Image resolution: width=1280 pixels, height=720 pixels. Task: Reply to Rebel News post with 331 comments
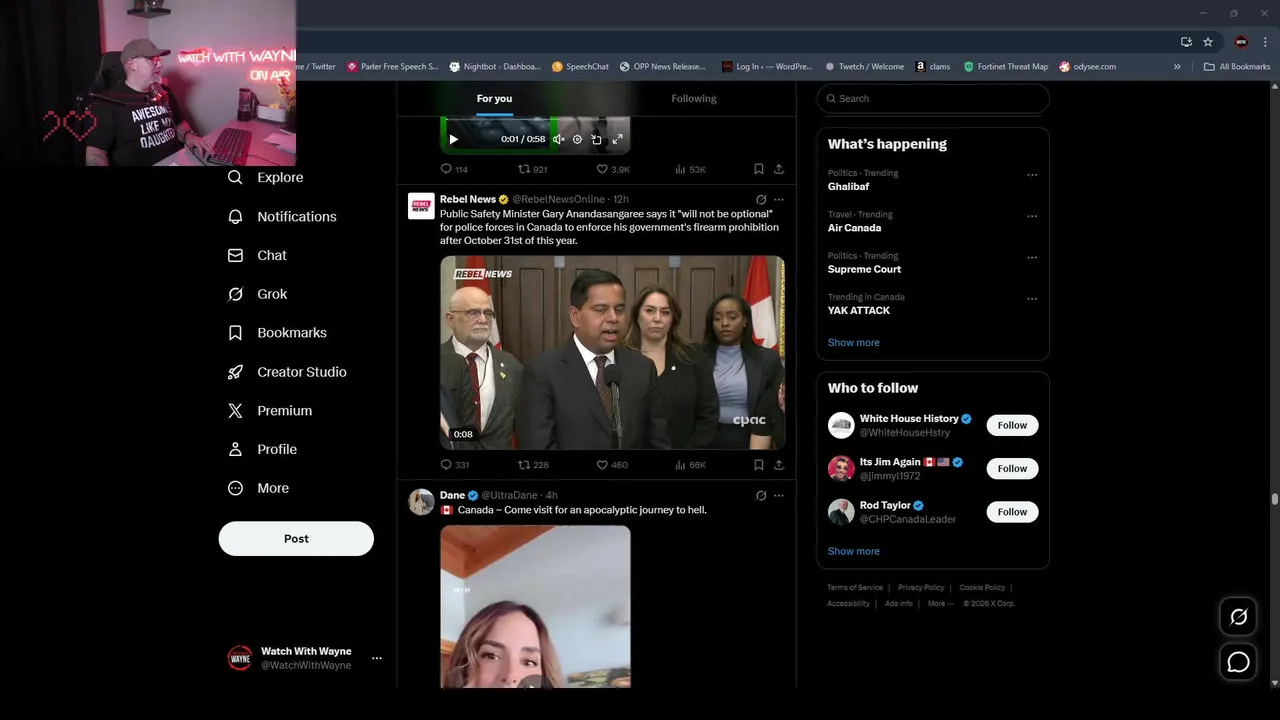point(455,465)
